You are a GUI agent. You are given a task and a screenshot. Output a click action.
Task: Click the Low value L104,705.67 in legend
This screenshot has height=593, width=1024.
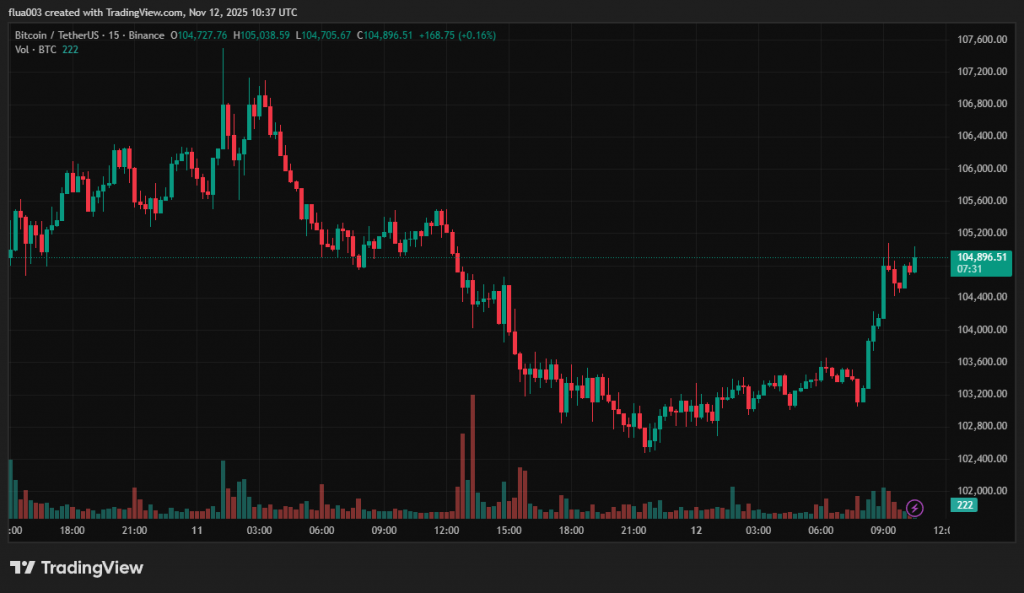click(x=323, y=35)
